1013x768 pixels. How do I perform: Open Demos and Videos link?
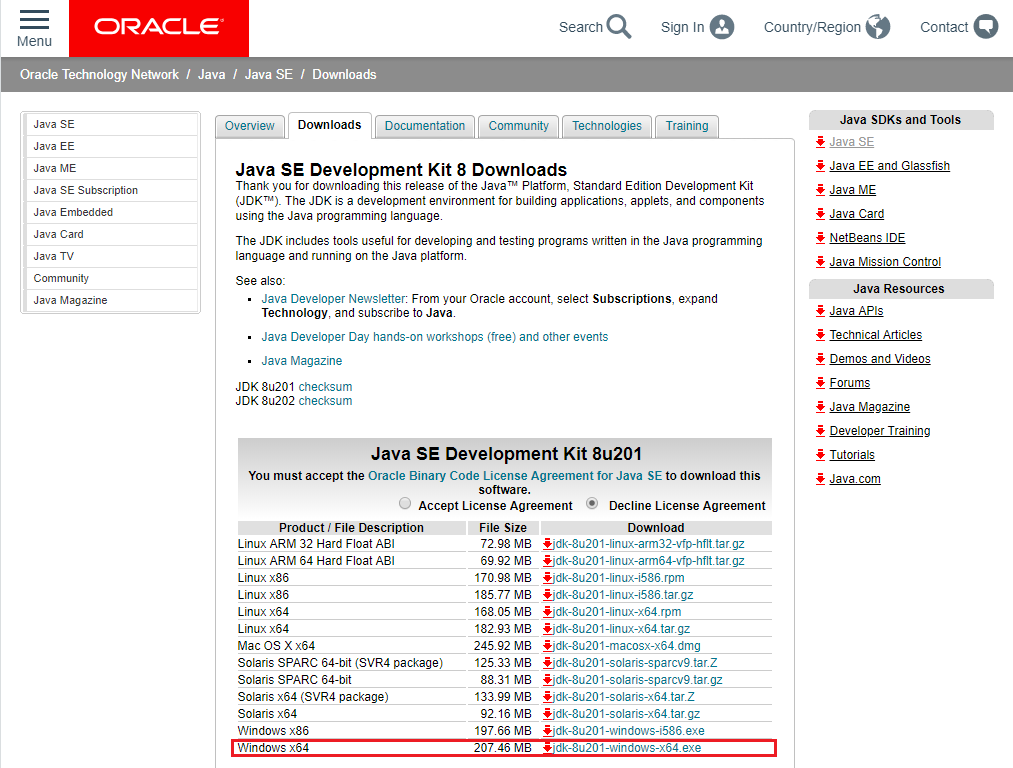(x=880, y=358)
